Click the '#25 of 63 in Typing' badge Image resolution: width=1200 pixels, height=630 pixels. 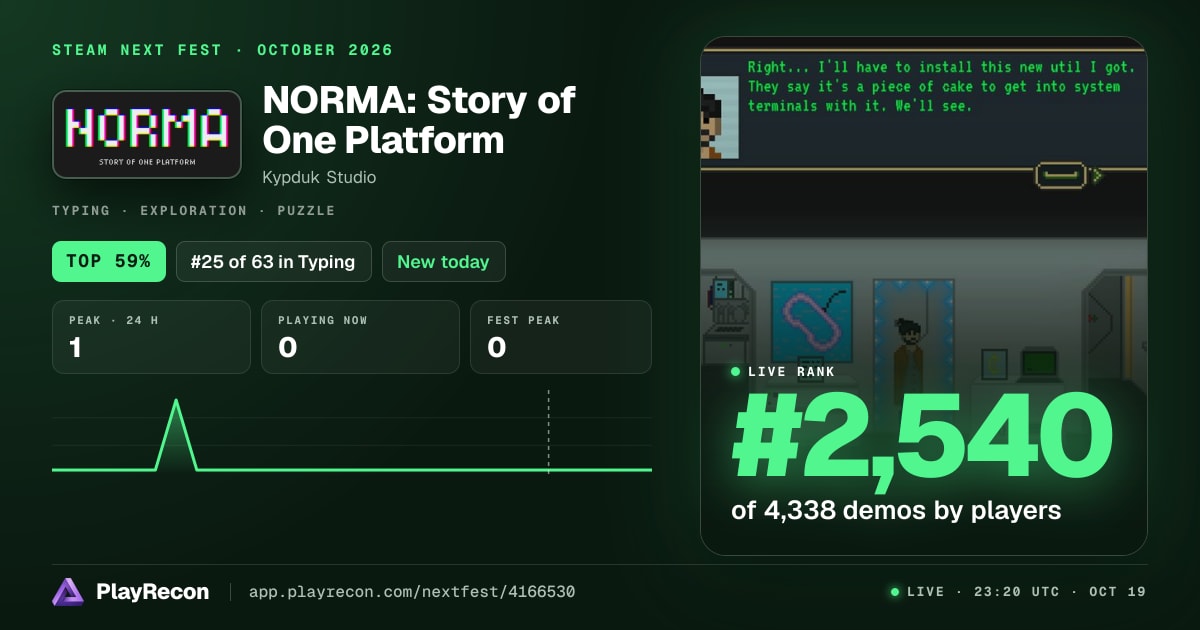[x=274, y=262]
